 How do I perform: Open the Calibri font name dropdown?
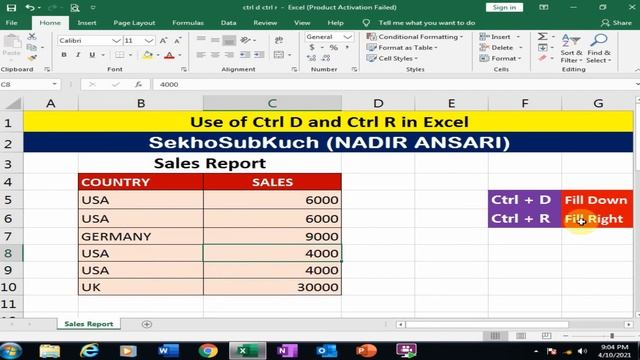pyautogui.click(x=116, y=40)
